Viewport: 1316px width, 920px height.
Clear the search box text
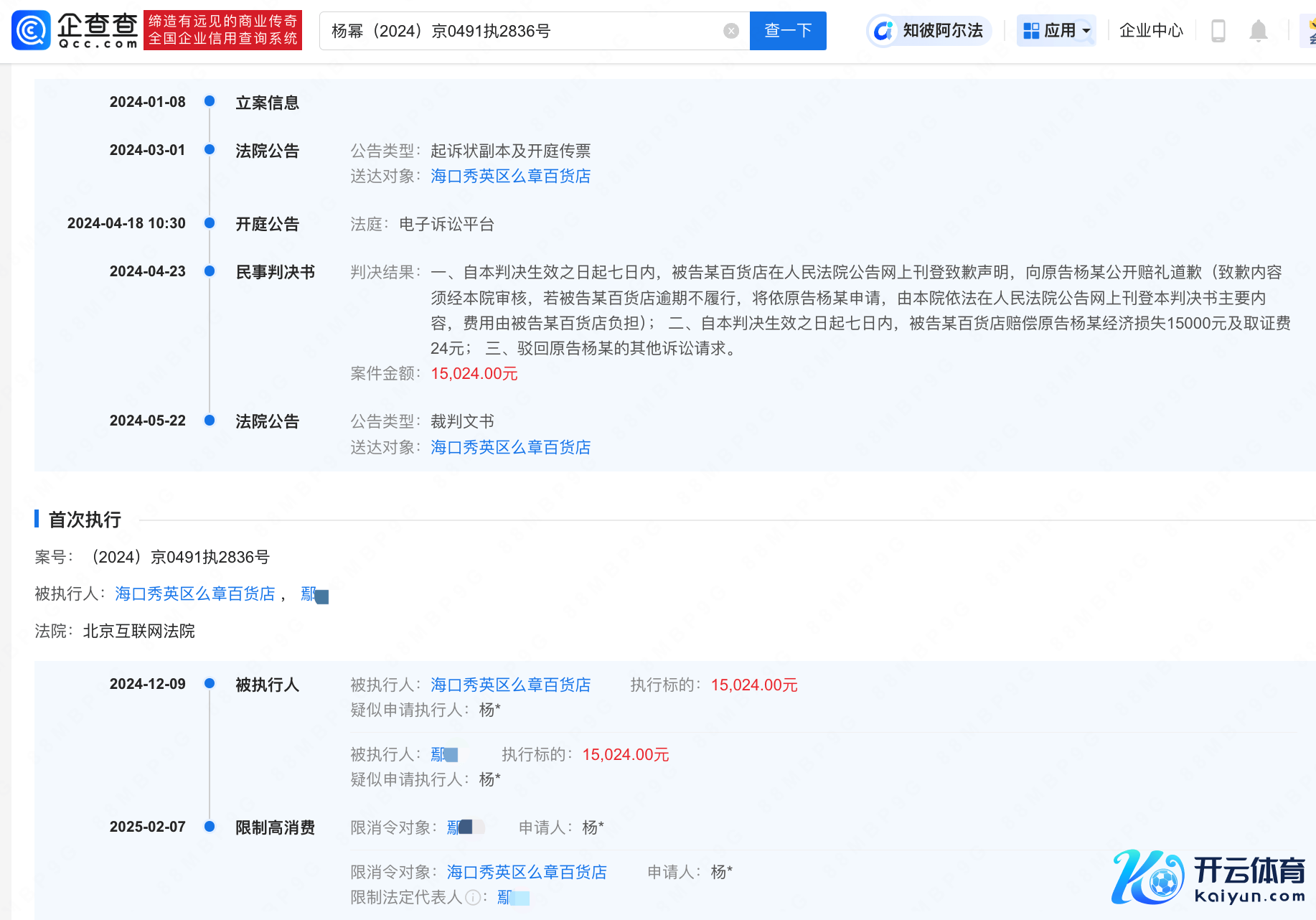click(730, 31)
